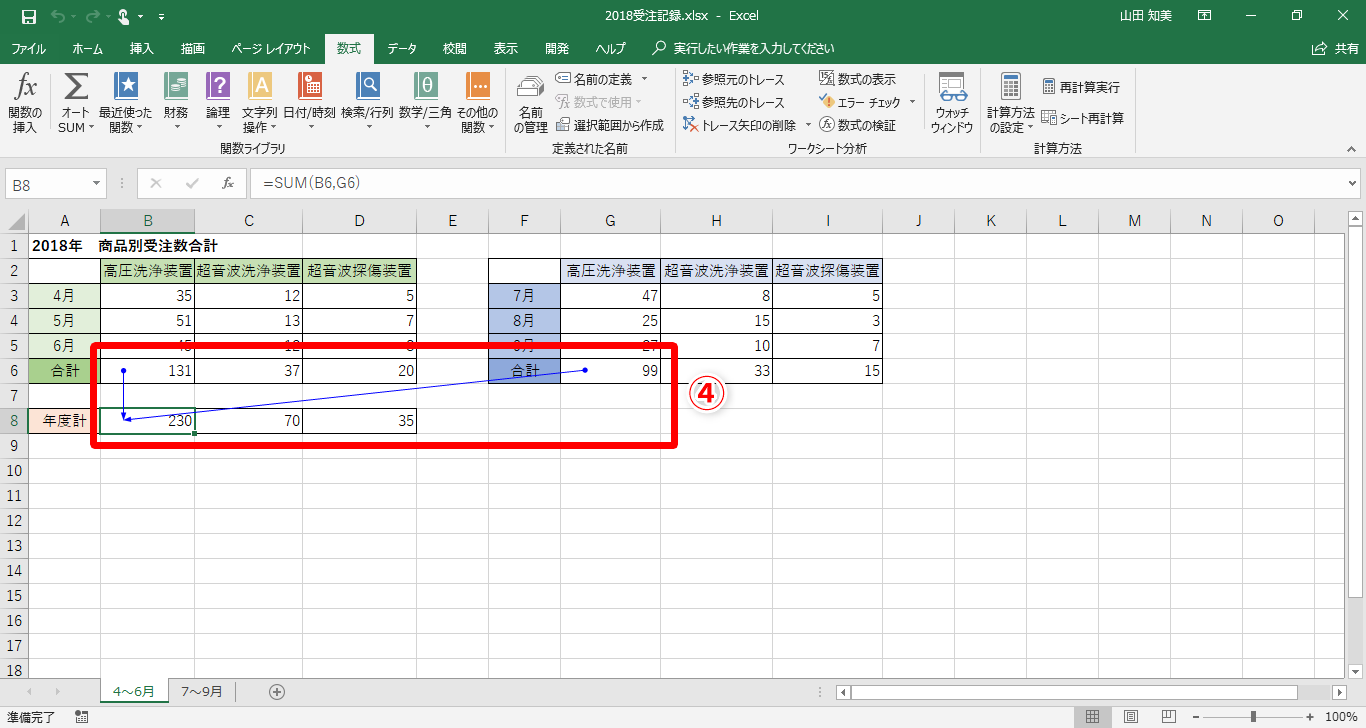Image resolution: width=1366 pixels, height=728 pixels.
Task: Click the Insert Function fx button in formula bar
Action: click(228, 183)
